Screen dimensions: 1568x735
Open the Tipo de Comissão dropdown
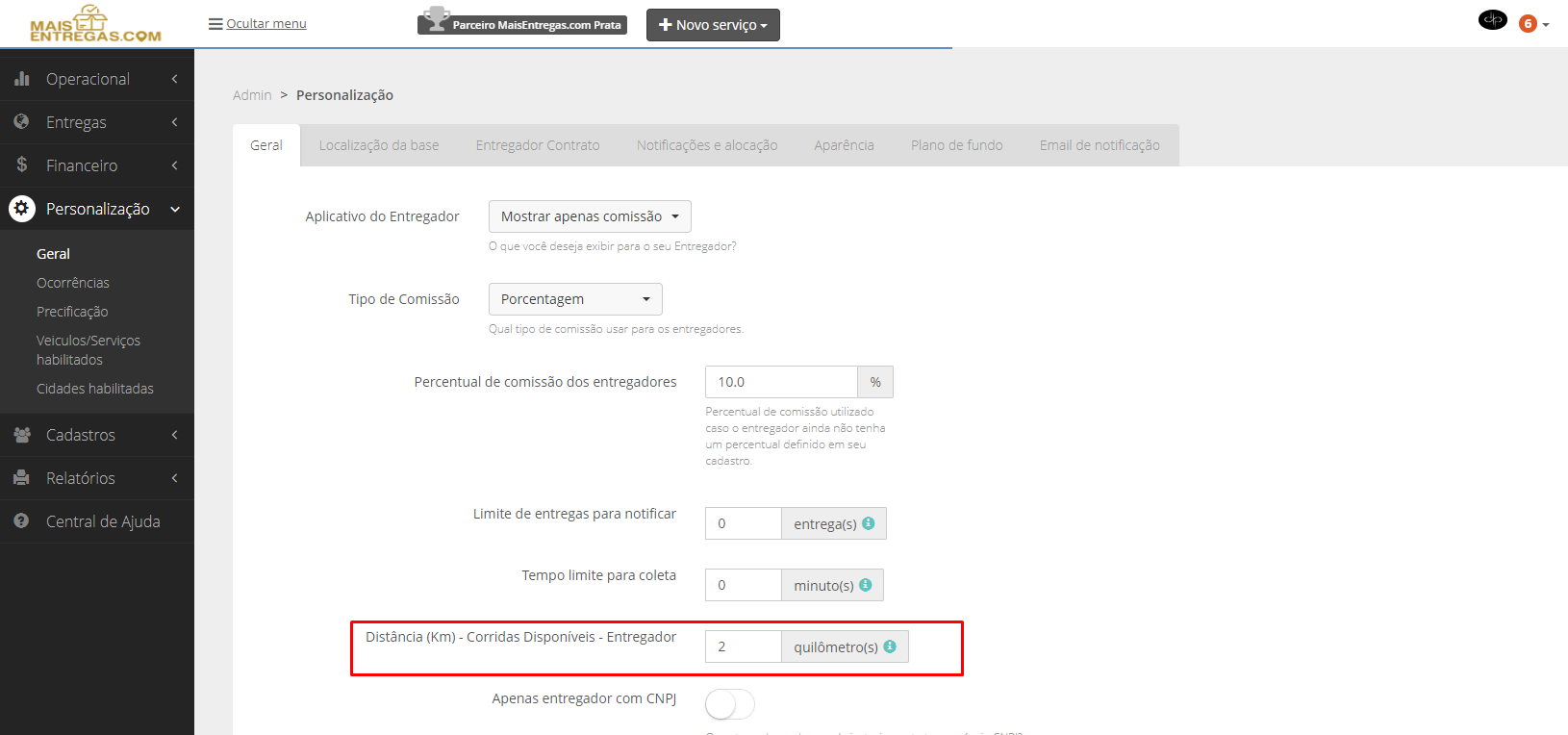point(575,299)
